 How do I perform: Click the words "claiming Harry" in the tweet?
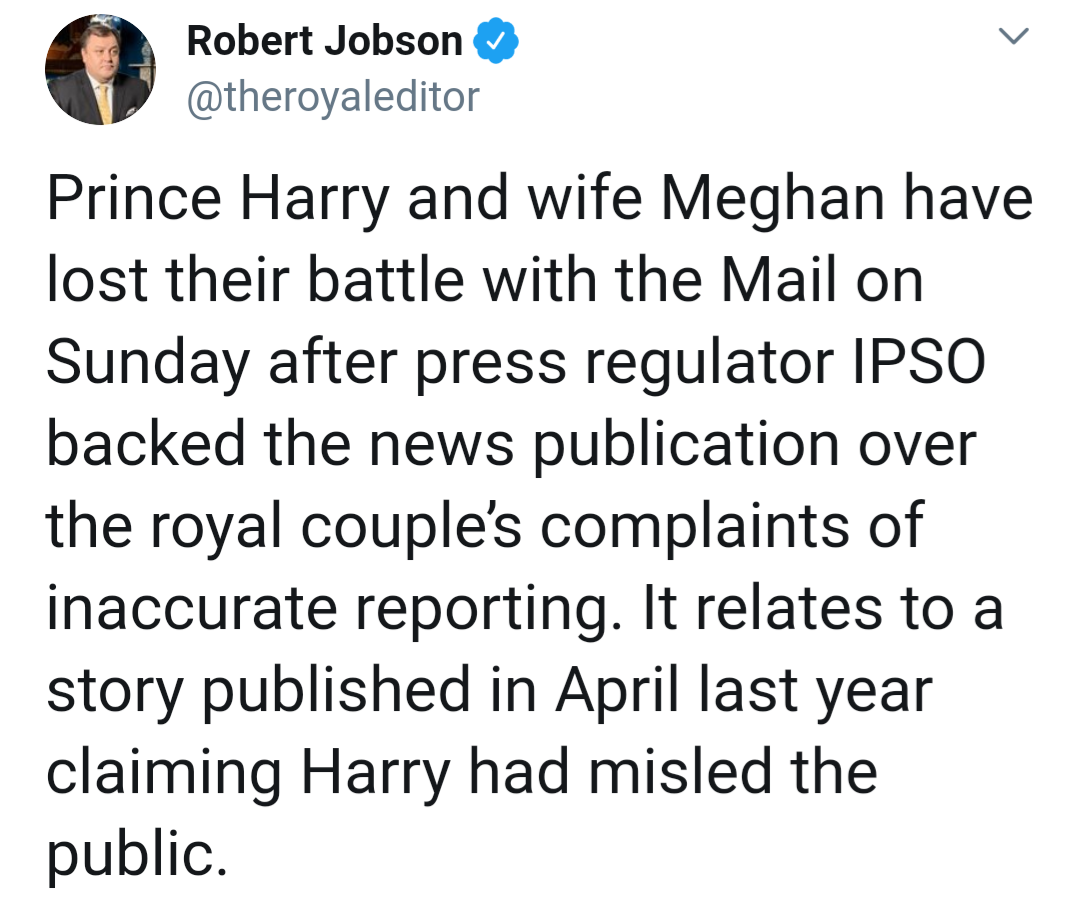(257, 773)
